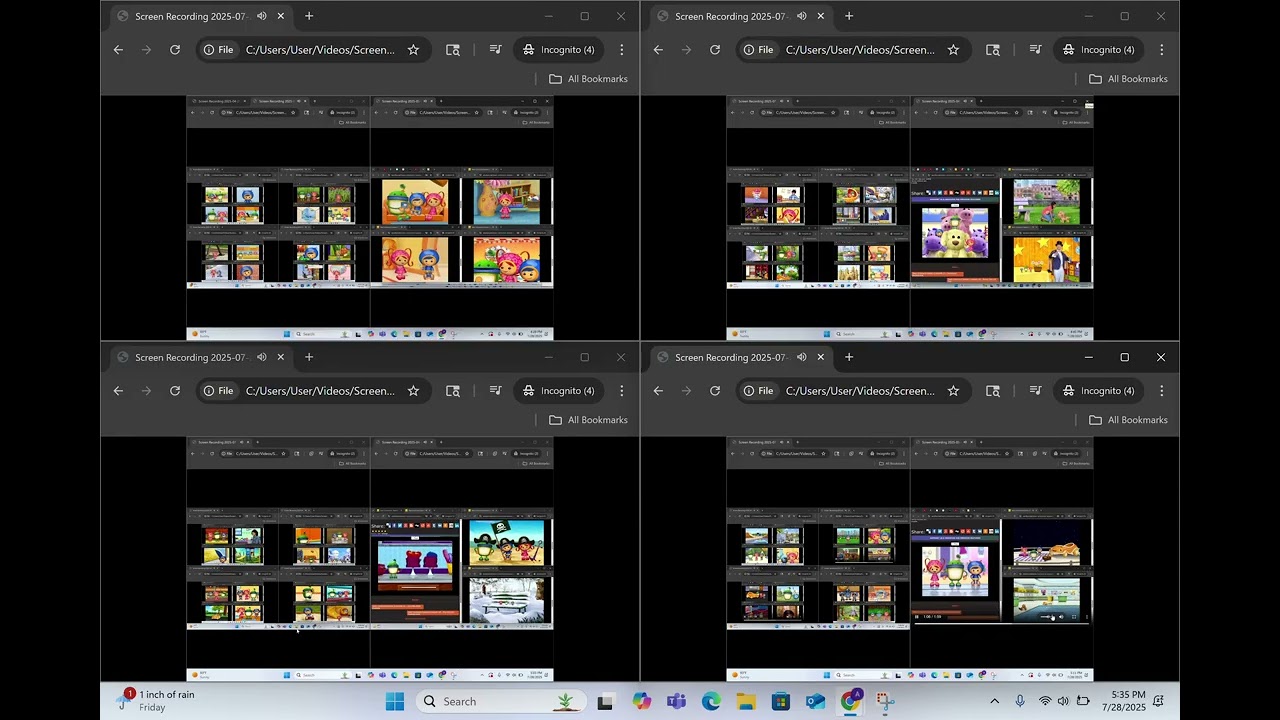Bookmark page with star in top-left window
Viewport: 1280px width, 720px height.
click(x=413, y=50)
